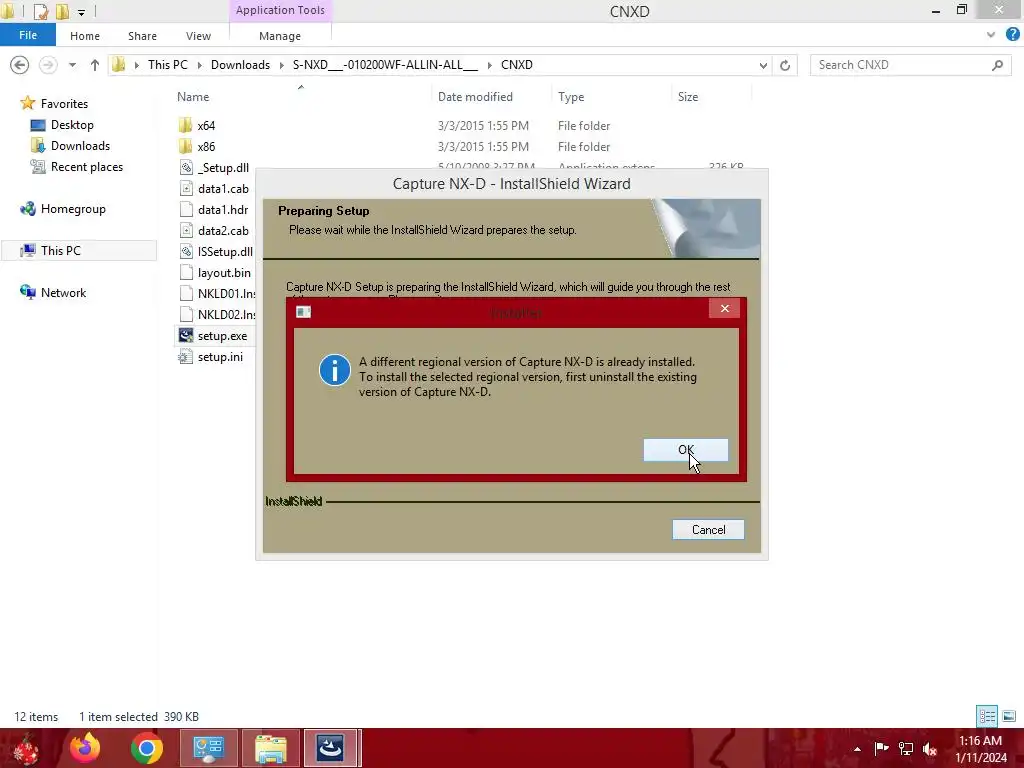1024x768 pixels.
Task: Select the setup.ini file
Action: (x=211, y=357)
